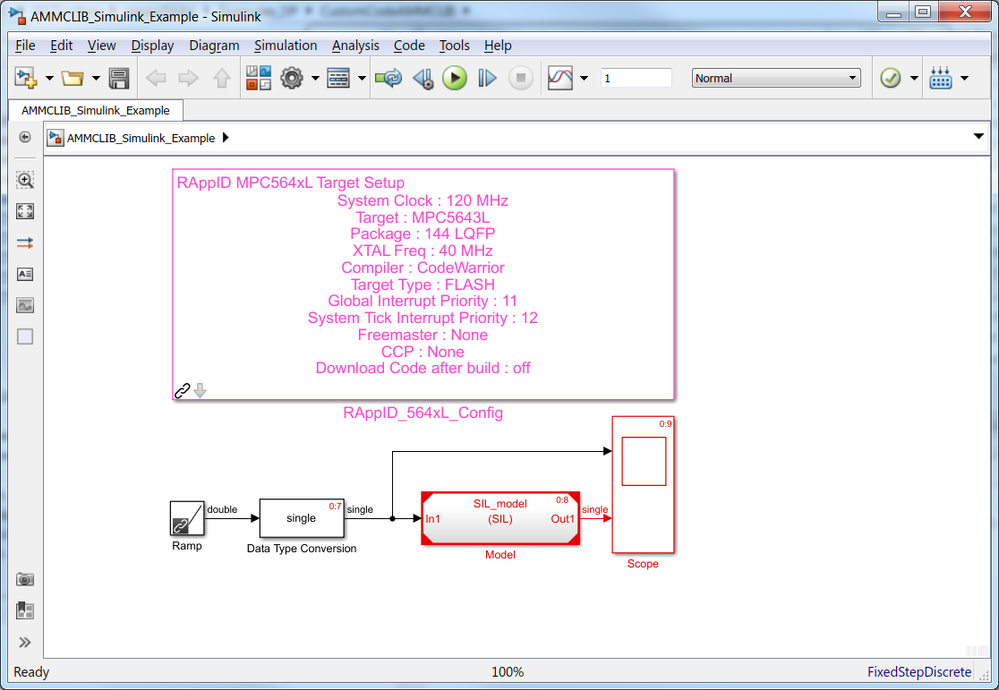
Task: Open the New Model dropdown arrow
Action: (x=49, y=78)
